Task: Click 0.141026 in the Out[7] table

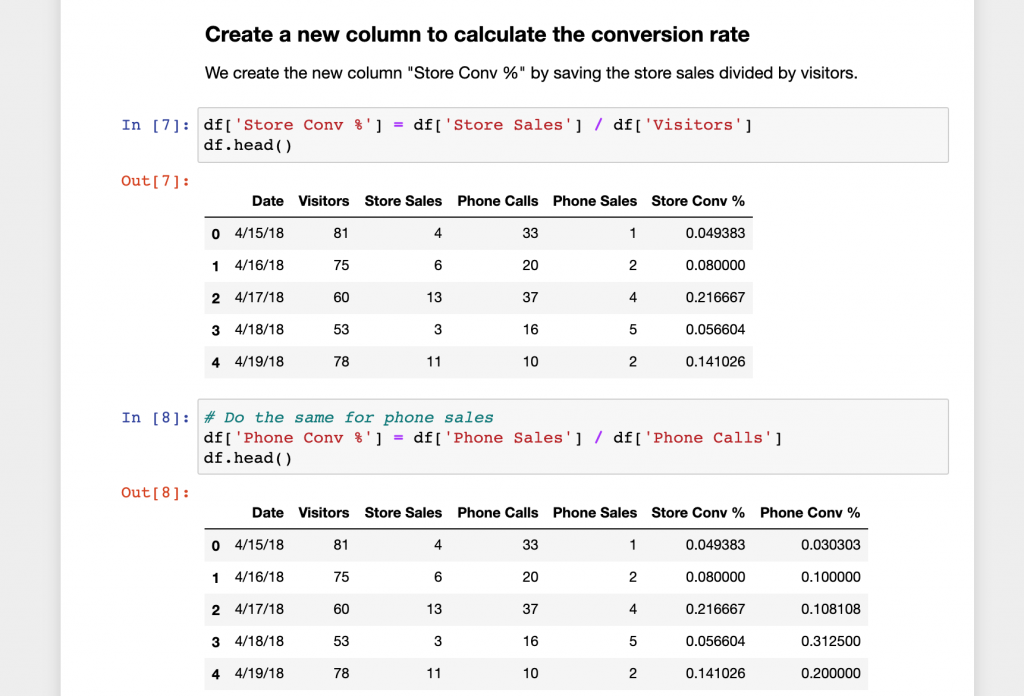Action: [x=715, y=362]
